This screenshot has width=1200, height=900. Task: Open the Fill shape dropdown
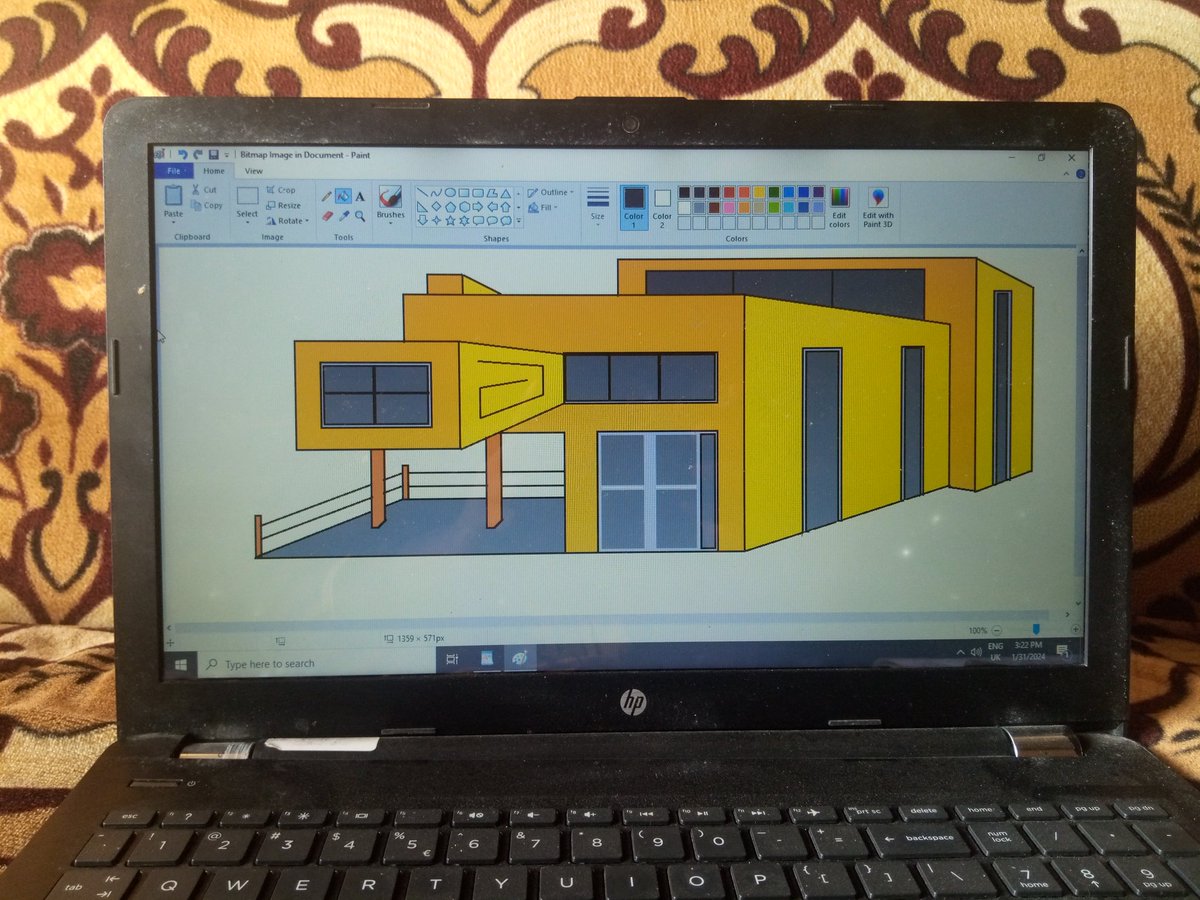click(x=546, y=207)
